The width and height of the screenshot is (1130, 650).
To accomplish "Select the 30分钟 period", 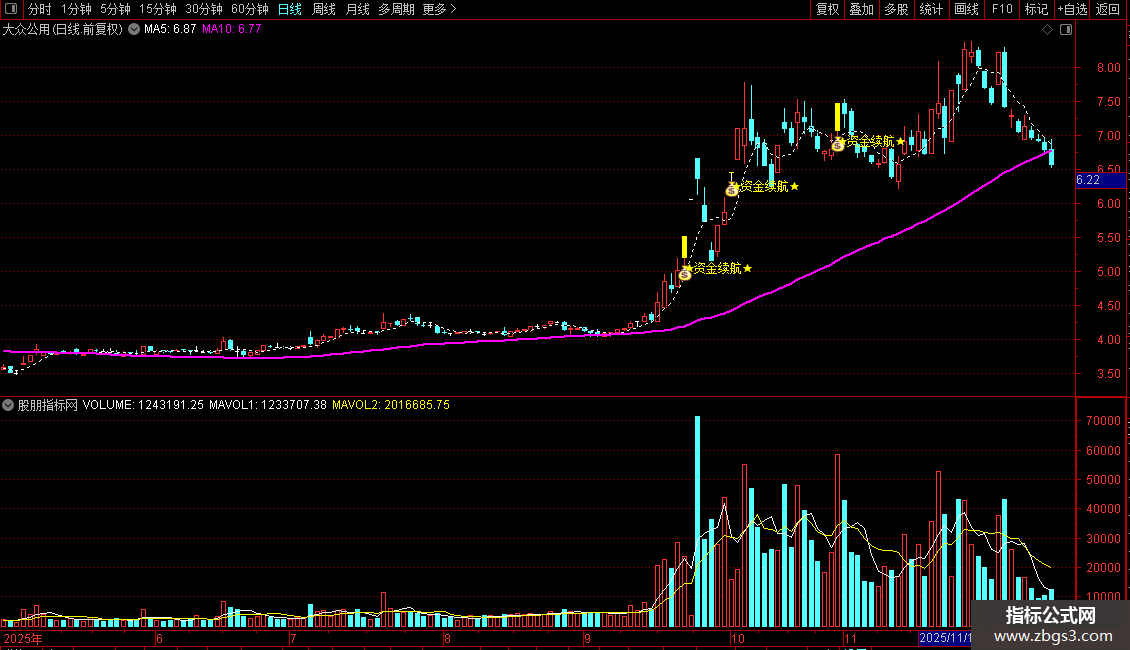I will (204, 9).
